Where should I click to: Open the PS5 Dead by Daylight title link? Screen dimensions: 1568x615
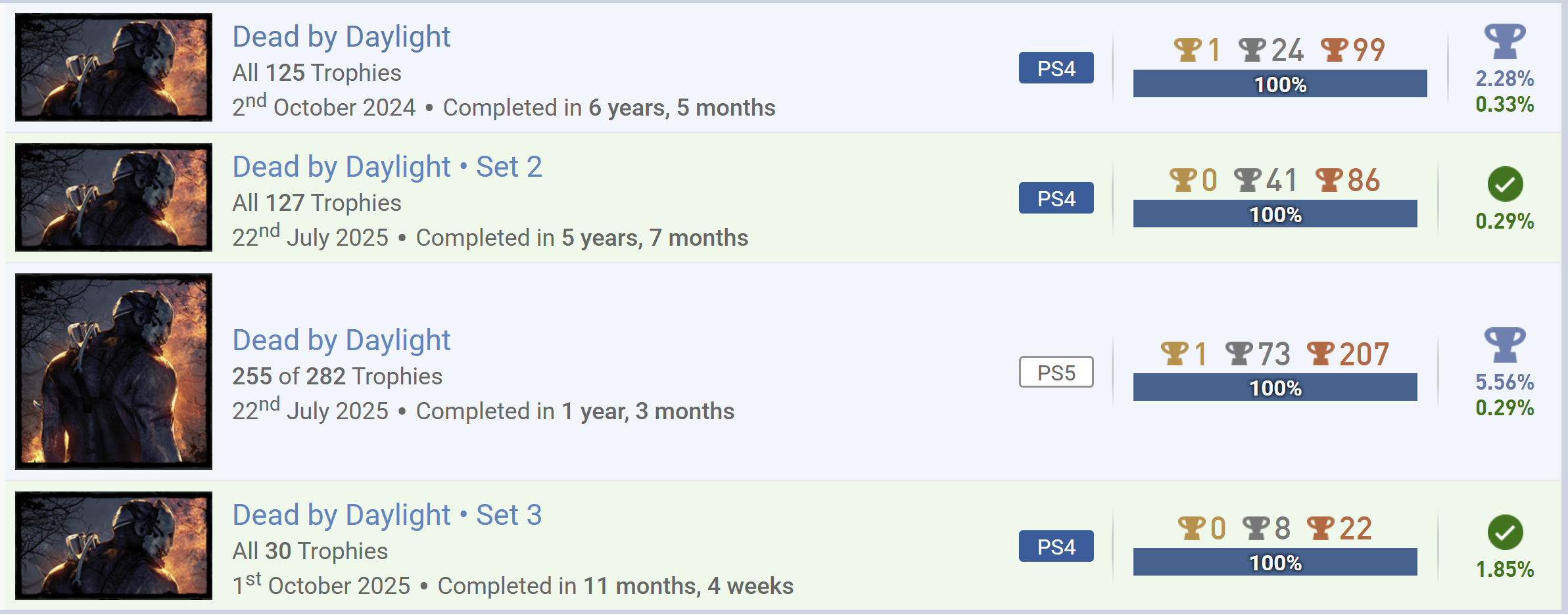click(x=341, y=340)
